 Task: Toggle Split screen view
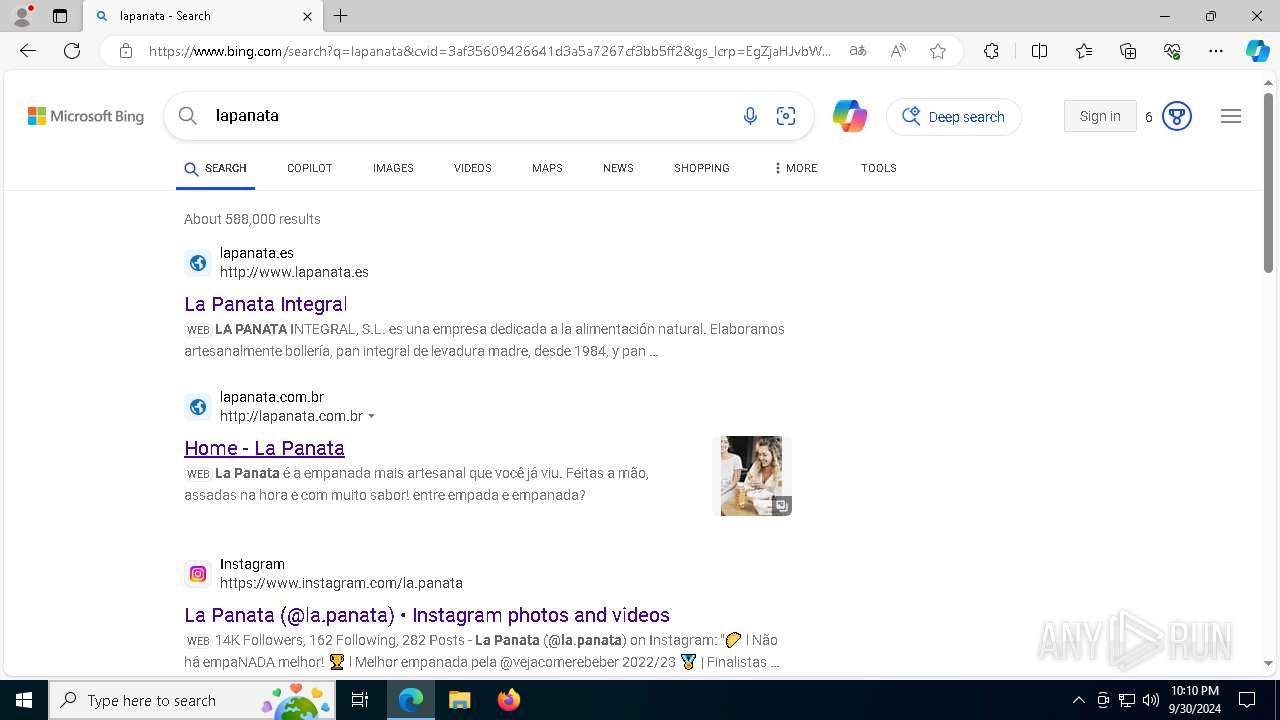click(x=1039, y=51)
